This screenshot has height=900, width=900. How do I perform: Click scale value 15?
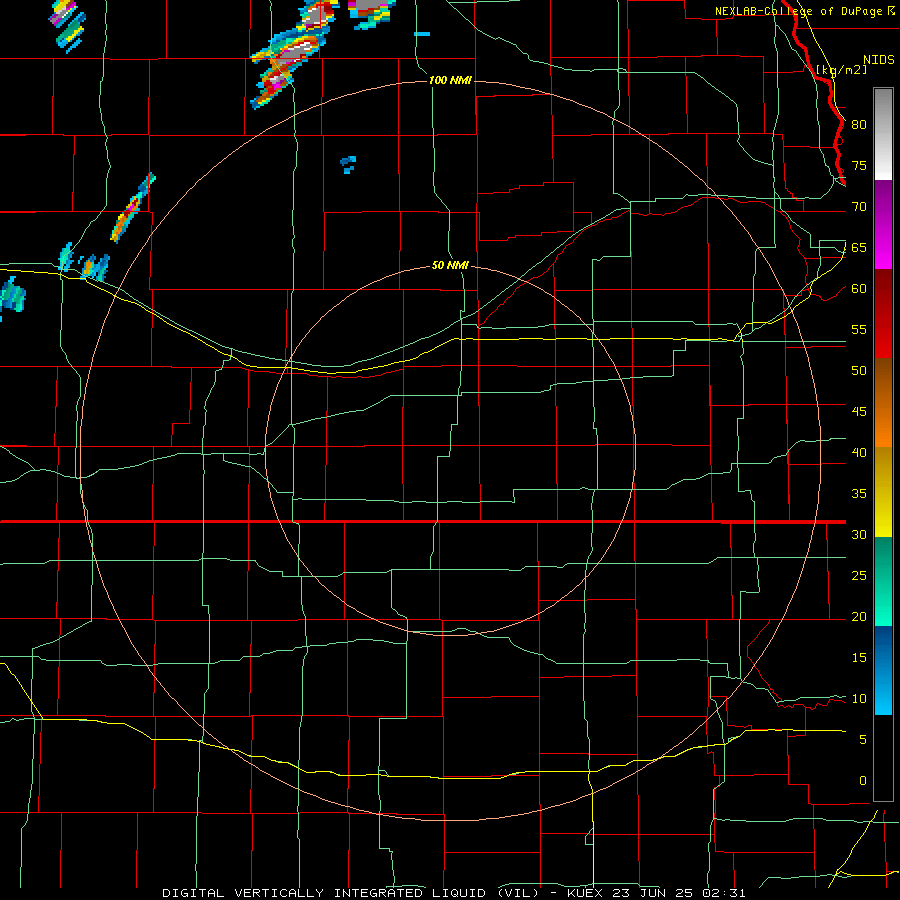coord(859,658)
